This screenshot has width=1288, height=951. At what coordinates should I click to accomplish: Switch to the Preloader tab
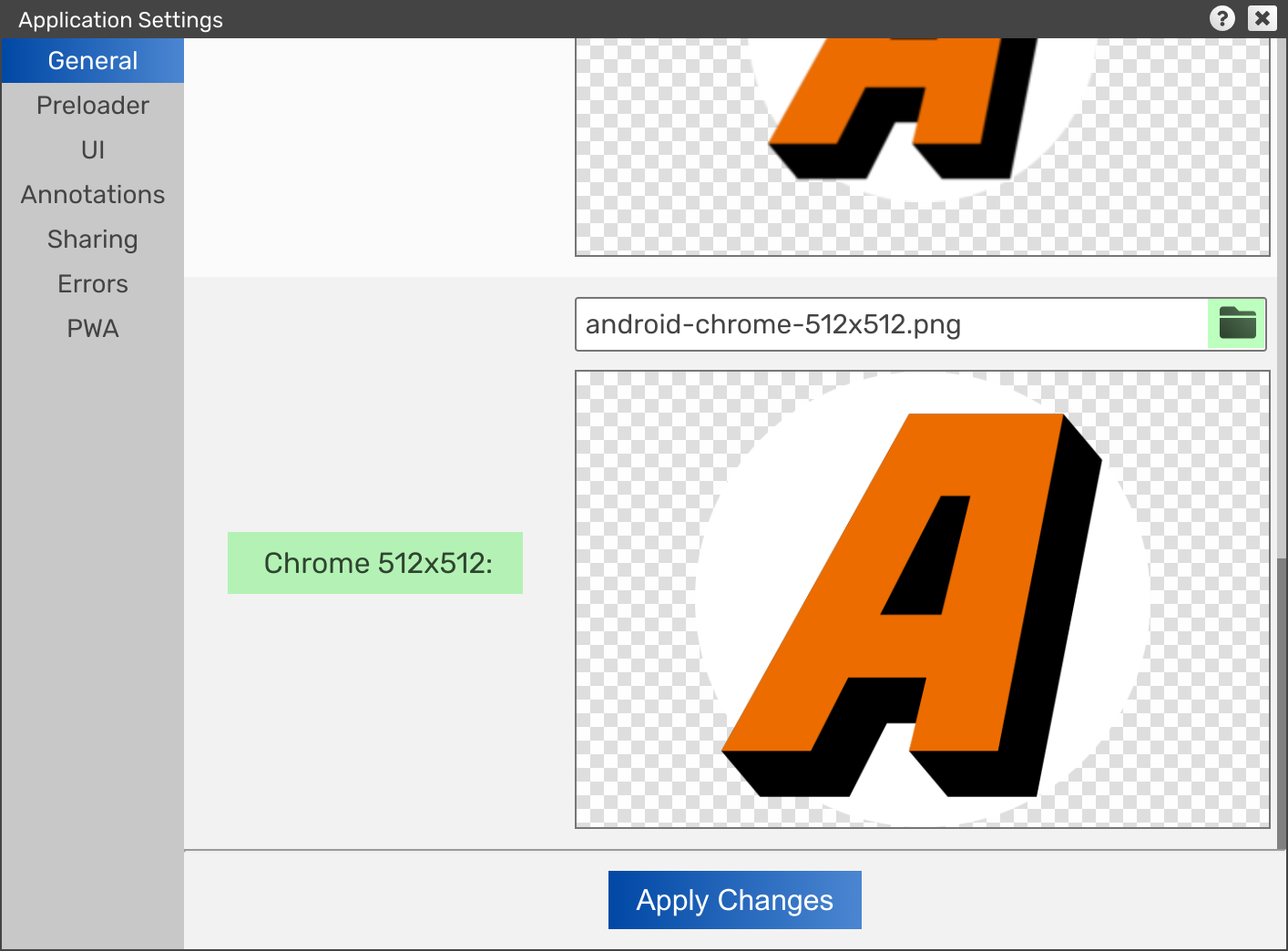[x=93, y=106]
